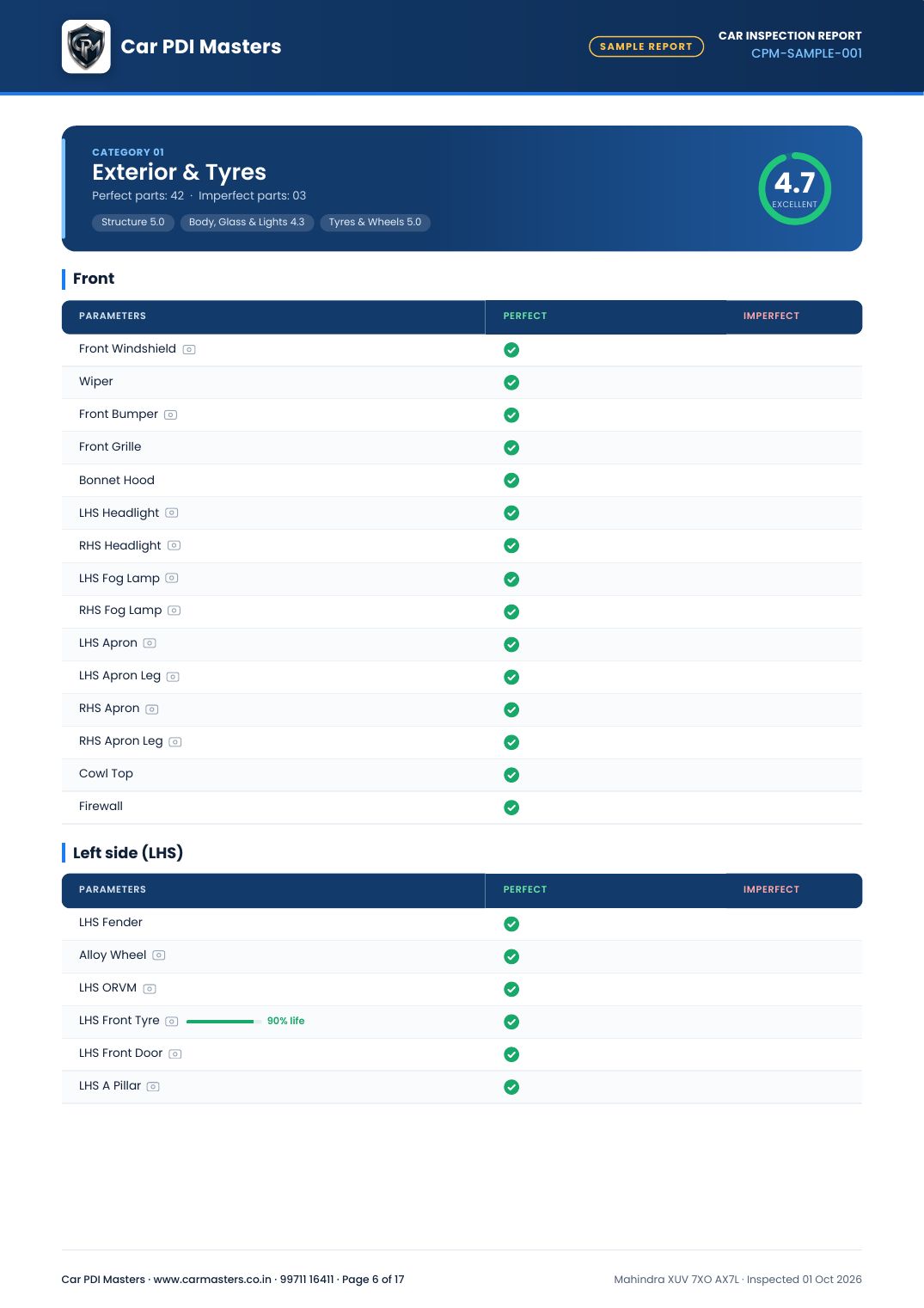Select Tyres & Wheels 5.0 chip
This screenshot has height=1308, width=924.
click(x=375, y=222)
